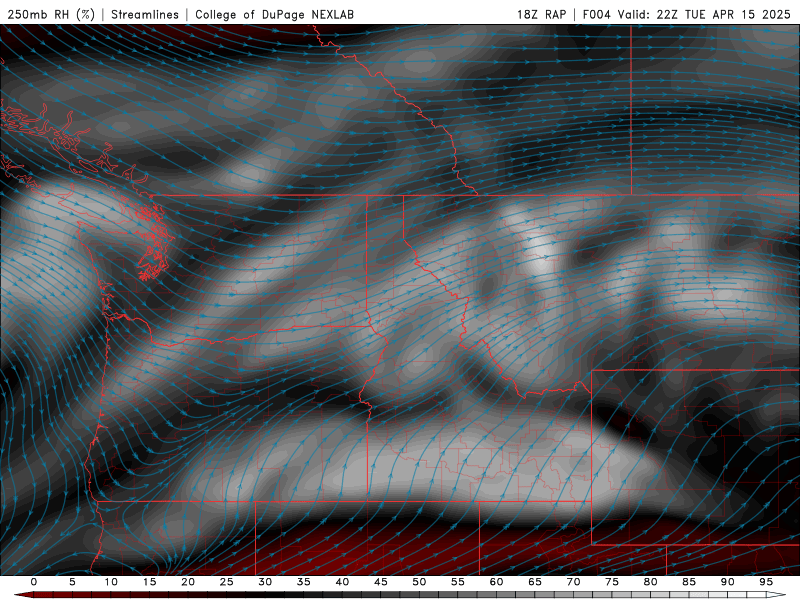Select the 55 value on color scale
800x600 pixels.
[458, 582]
